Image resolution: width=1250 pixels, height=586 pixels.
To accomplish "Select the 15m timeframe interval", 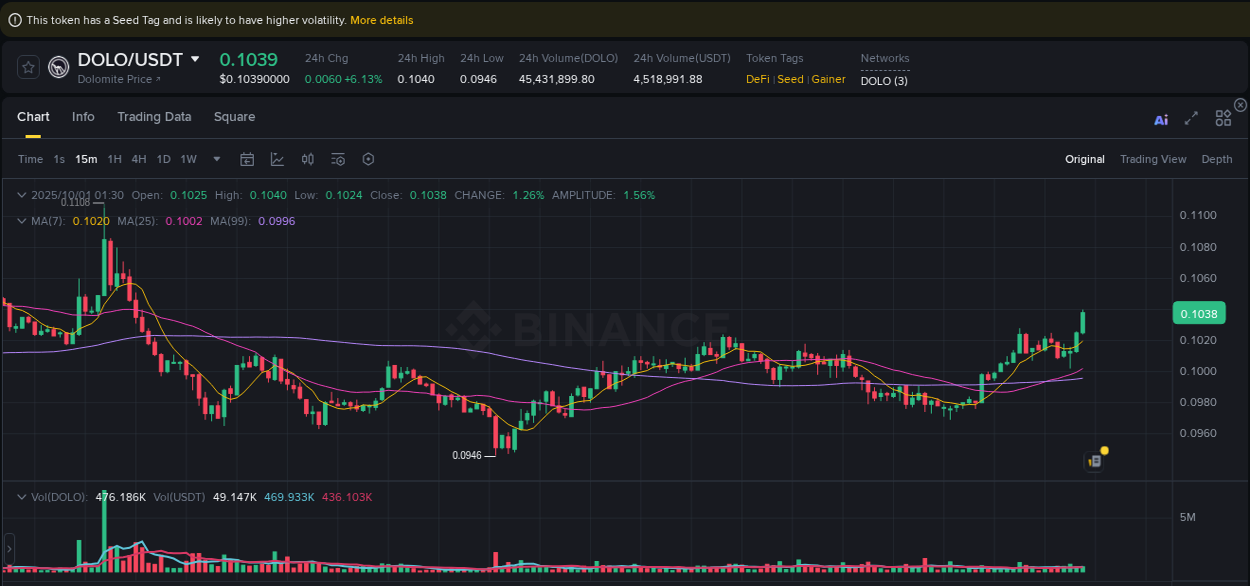I will pyautogui.click(x=85, y=159).
